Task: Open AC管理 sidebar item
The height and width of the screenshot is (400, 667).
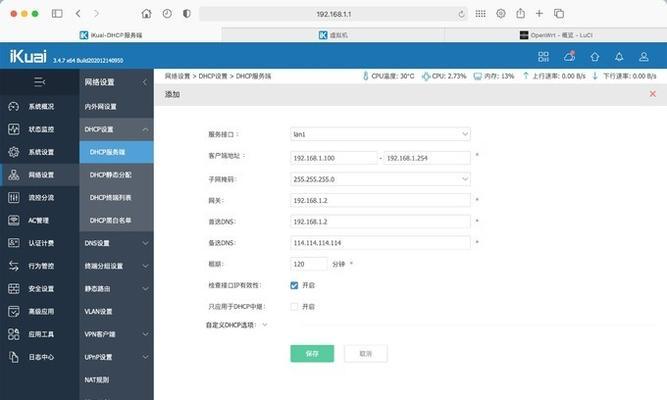Action: tap(39, 220)
